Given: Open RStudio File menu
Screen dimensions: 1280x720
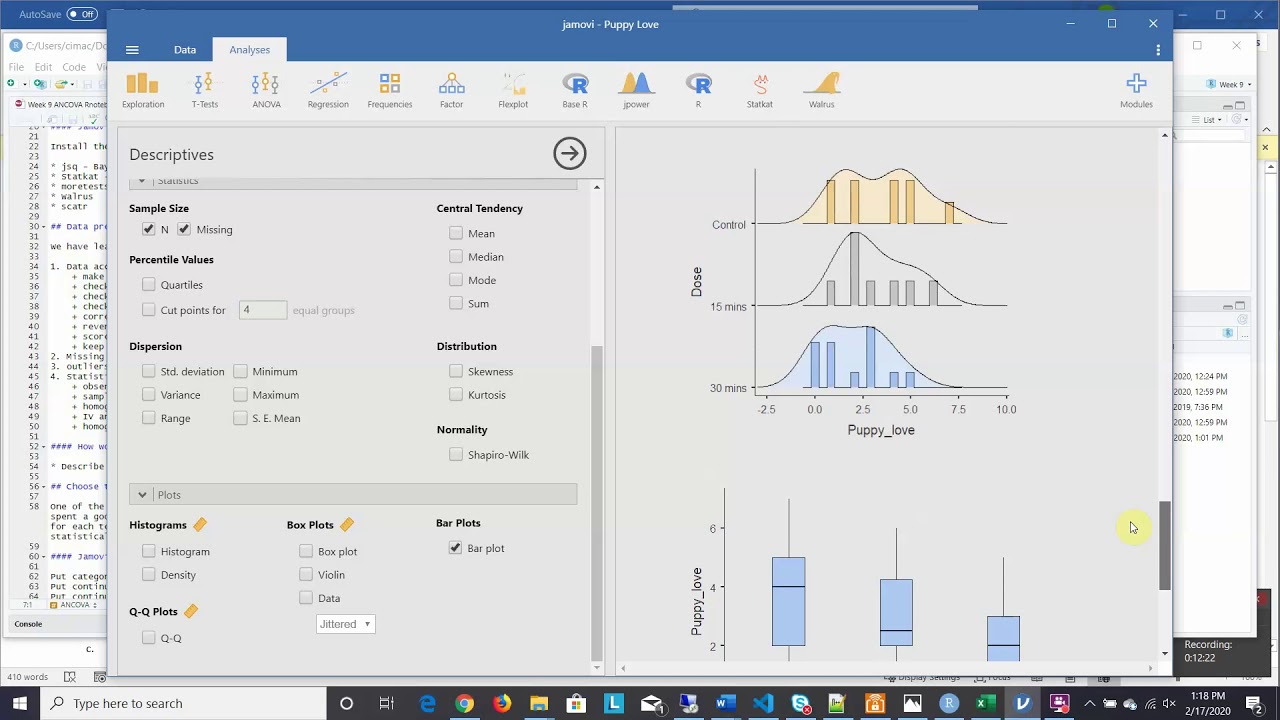Looking at the screenshot, I should click(16, 67).
